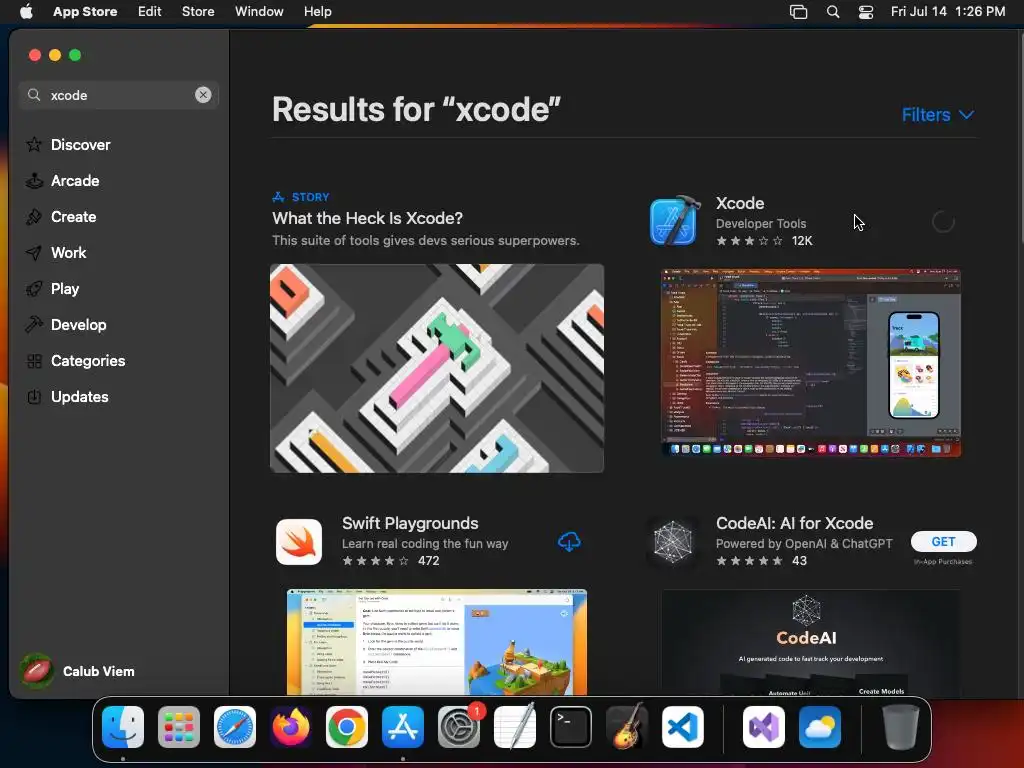Open the story artwork thumbnail
The image size is (1024, 768).
pyautogui.click(x=437, y=368)
